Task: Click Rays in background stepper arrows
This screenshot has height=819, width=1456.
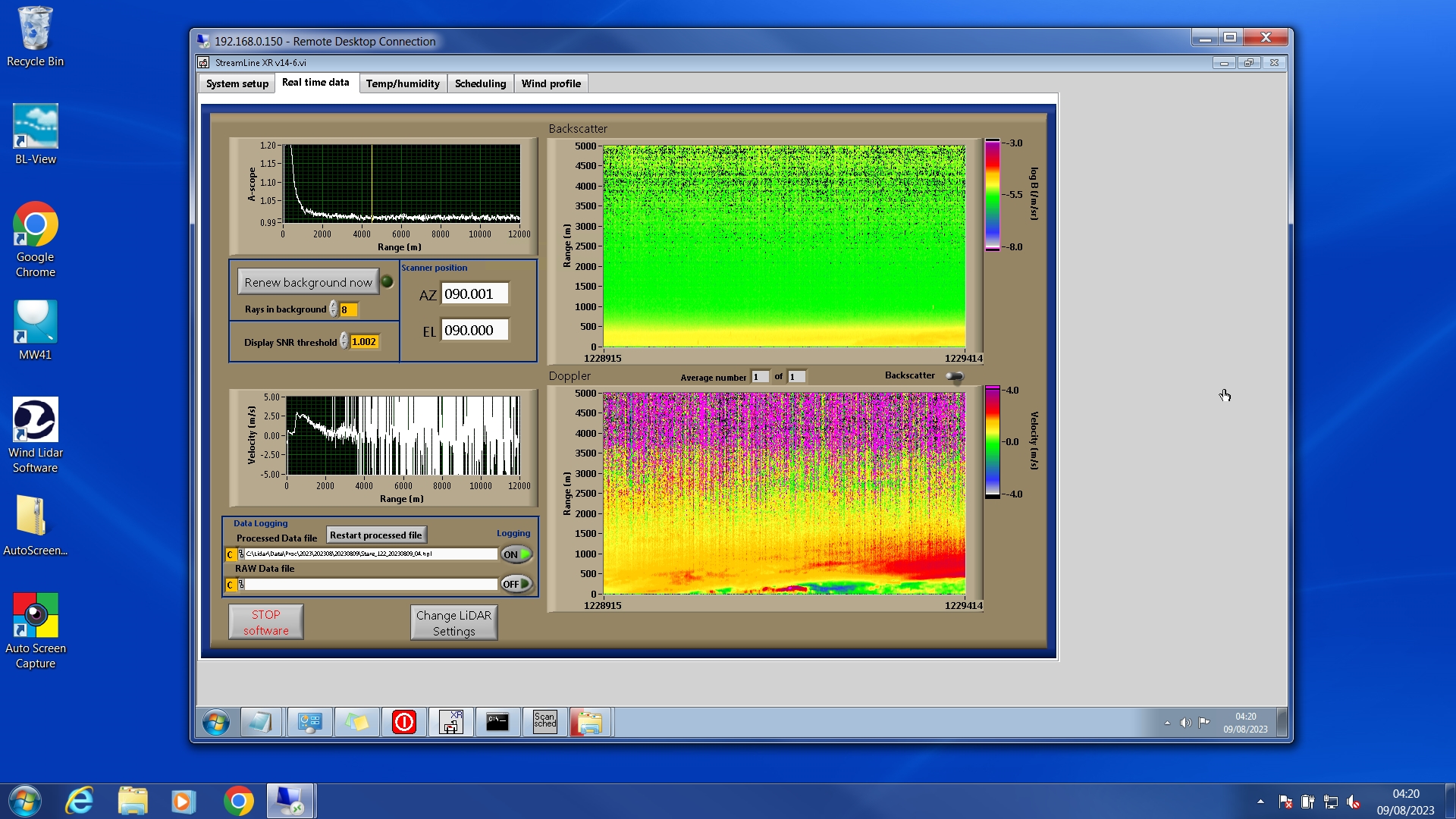Action: click(x=334, y=309)
